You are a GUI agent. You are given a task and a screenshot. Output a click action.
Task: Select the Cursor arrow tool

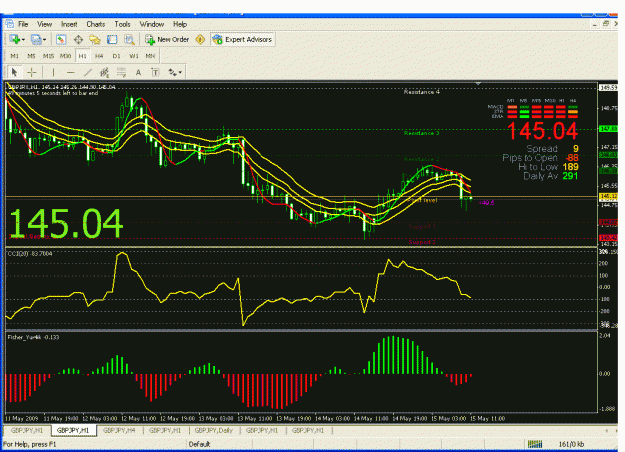point(14,72)
